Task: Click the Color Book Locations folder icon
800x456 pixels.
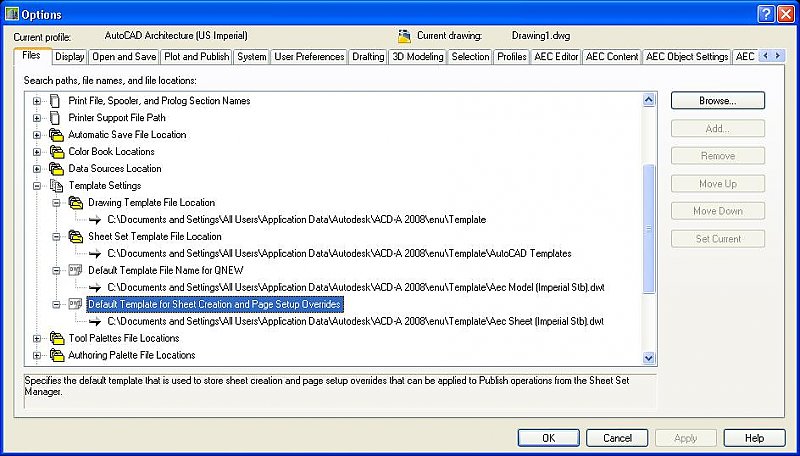Action: (x=57, y=151)
